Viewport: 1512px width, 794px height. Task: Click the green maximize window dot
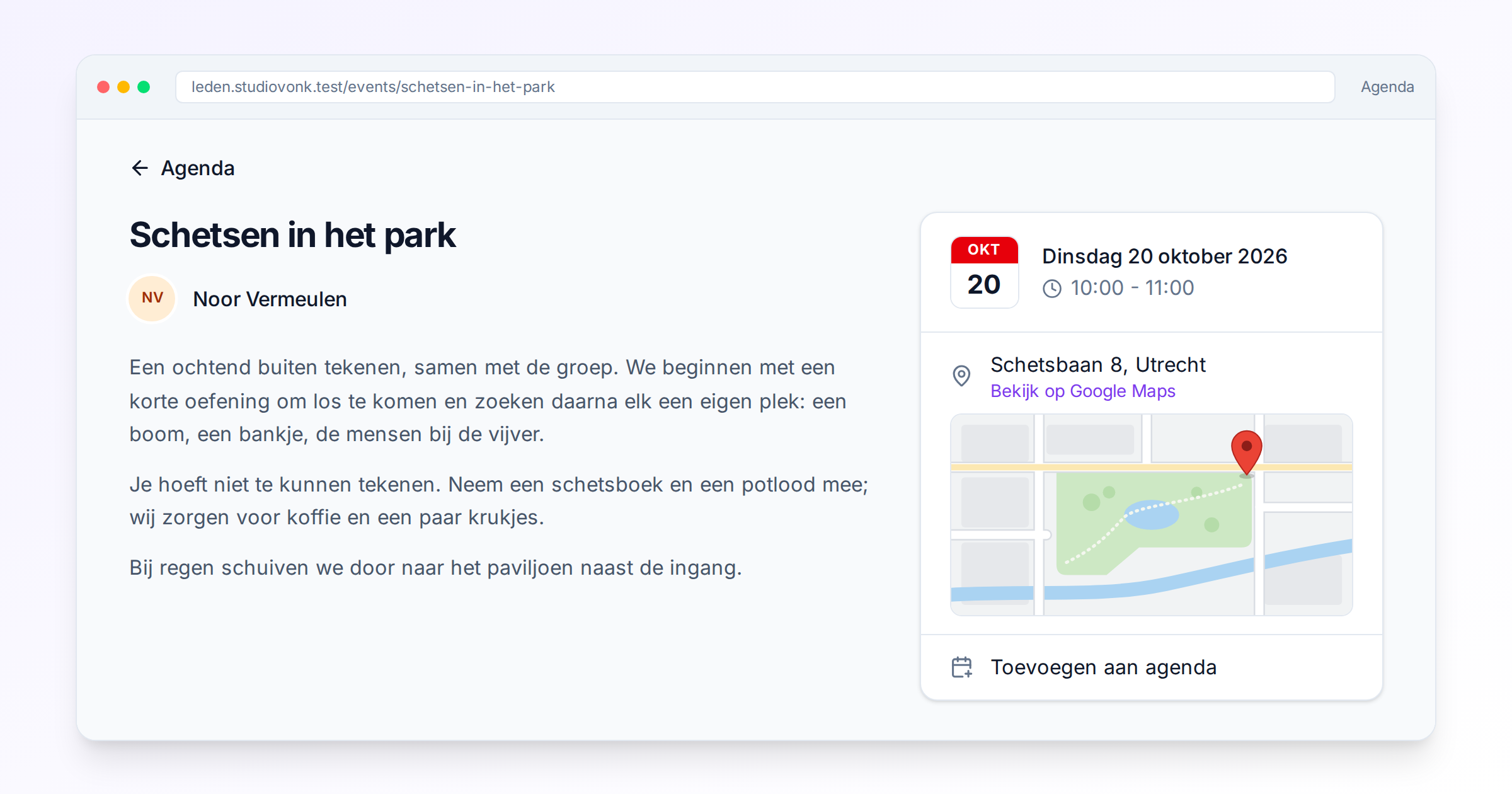(x=144, y=87)
